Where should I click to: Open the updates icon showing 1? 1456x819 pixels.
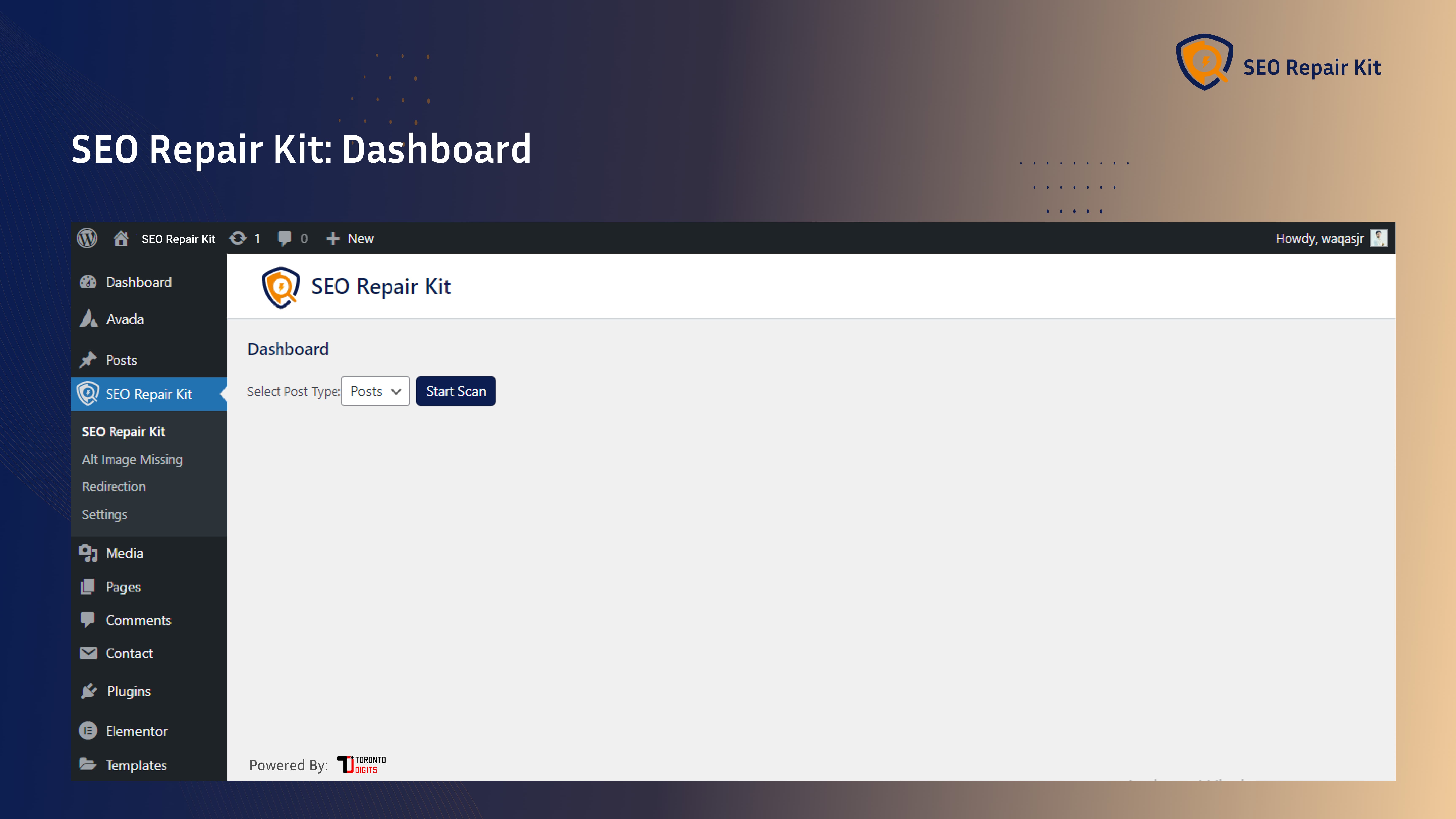click(238, 238)
